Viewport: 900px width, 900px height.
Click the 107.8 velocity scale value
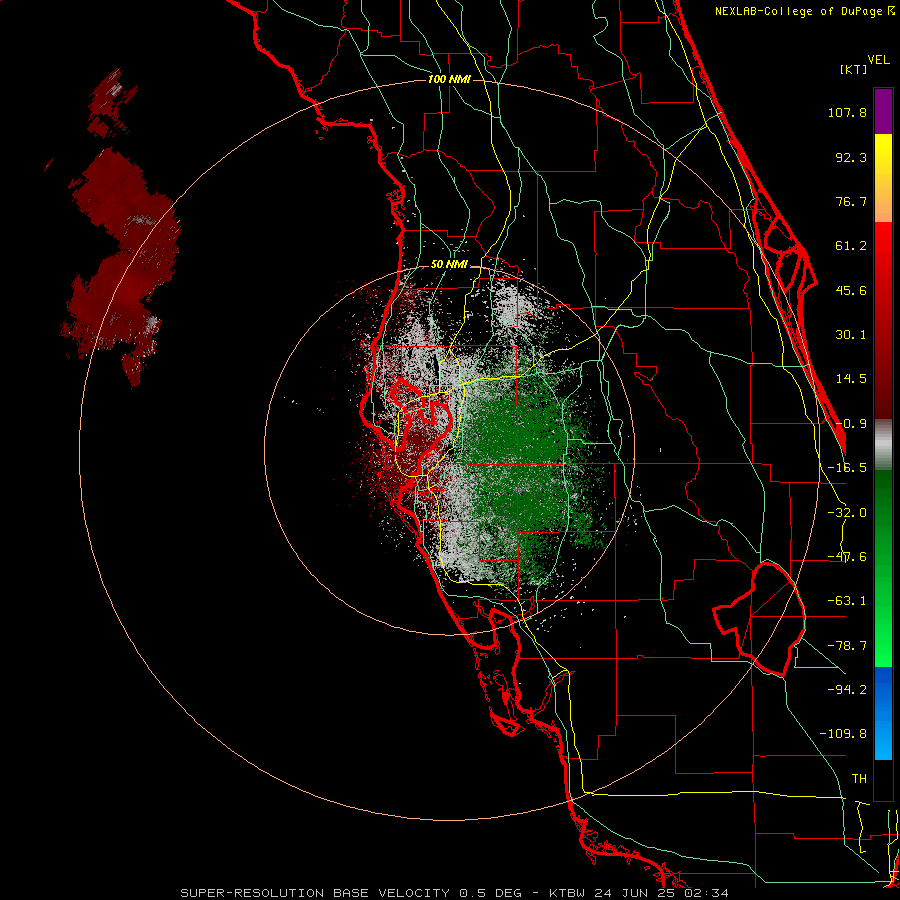click(x=847, y=112)
